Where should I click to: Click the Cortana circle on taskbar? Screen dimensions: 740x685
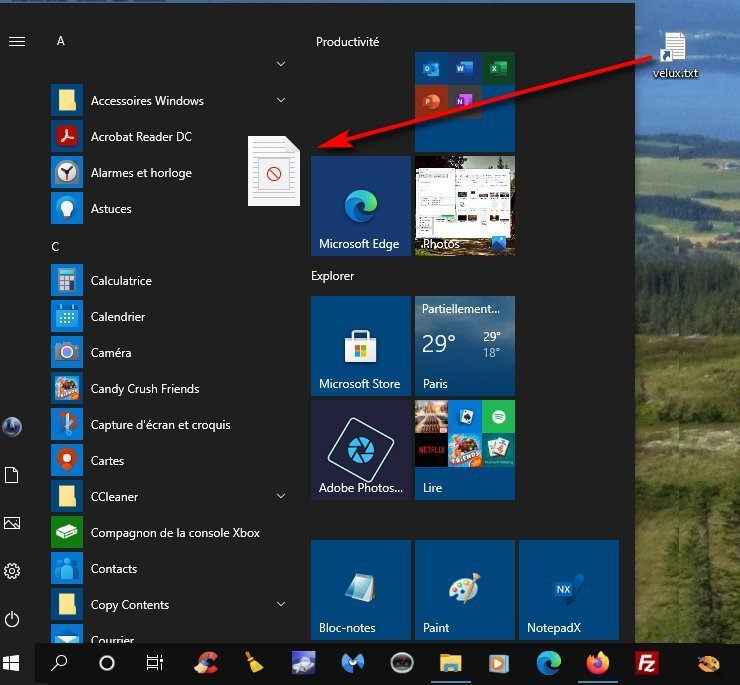(107, 663)
